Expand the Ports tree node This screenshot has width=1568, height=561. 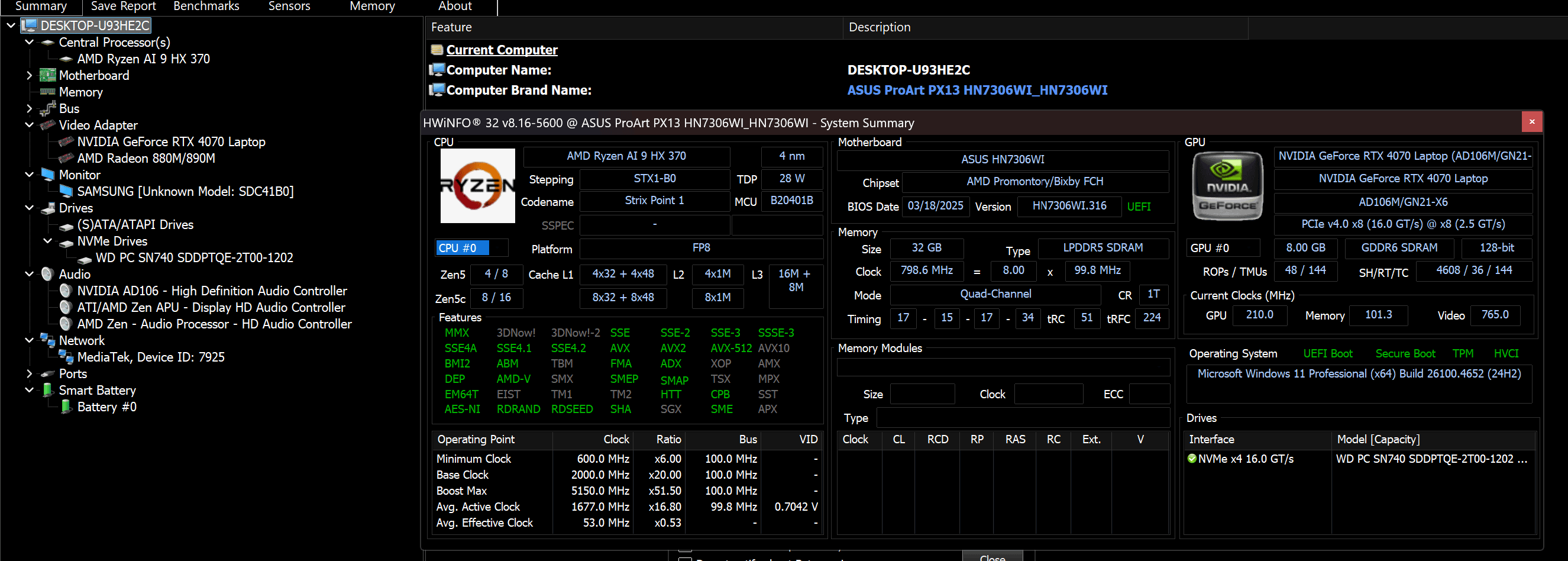(x=29, y=373)
